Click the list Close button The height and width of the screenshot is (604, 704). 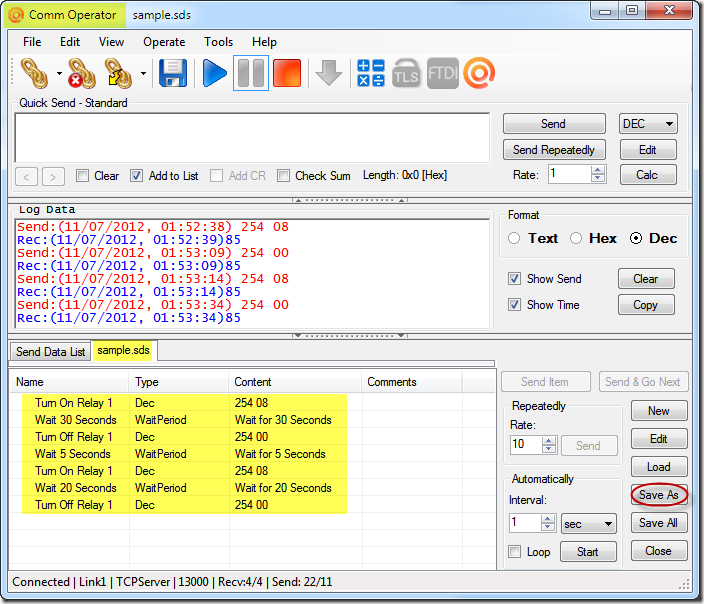[659, 551]
